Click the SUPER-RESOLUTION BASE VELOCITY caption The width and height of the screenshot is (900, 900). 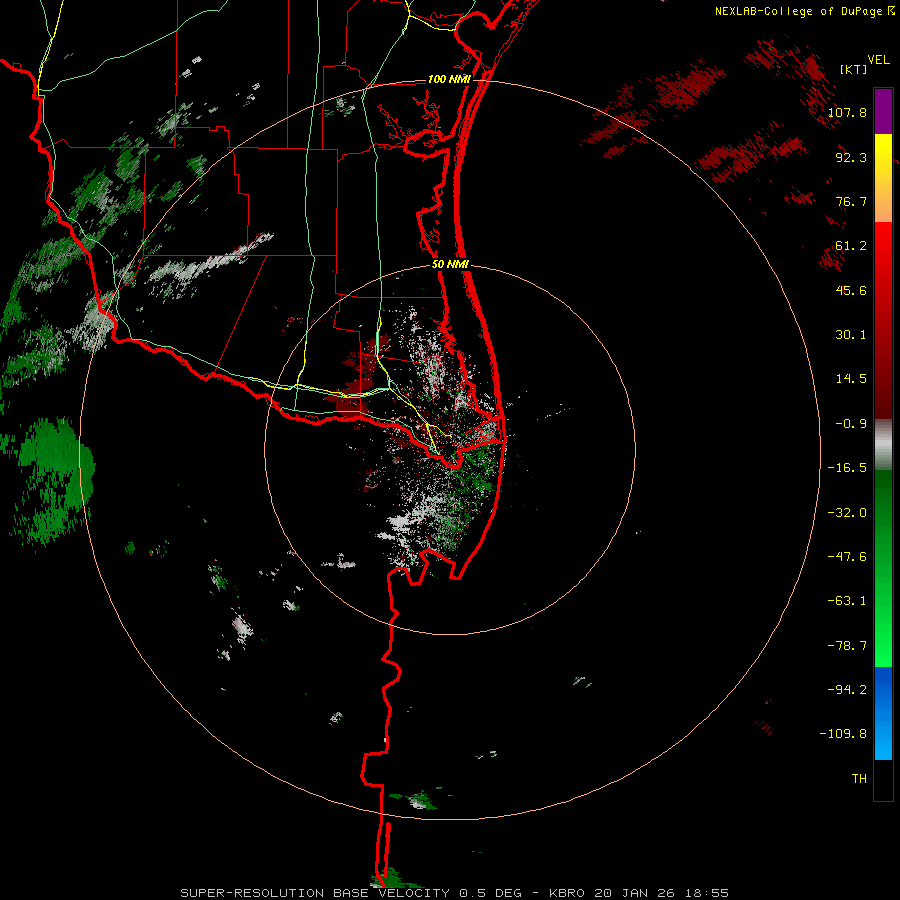pyautogui.click(x=315, y=893)
